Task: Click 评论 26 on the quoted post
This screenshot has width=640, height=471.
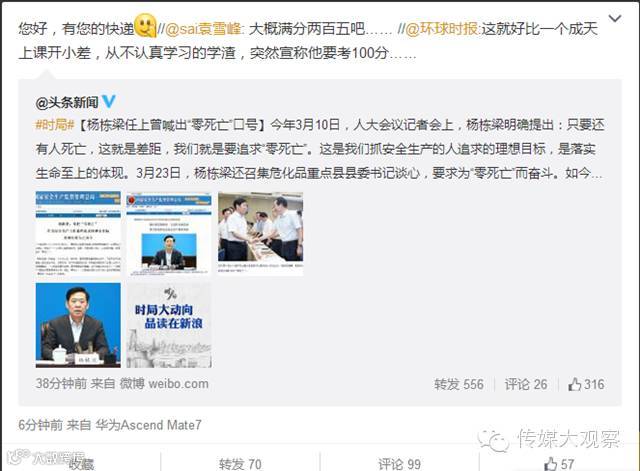Action: click(526, 384)
